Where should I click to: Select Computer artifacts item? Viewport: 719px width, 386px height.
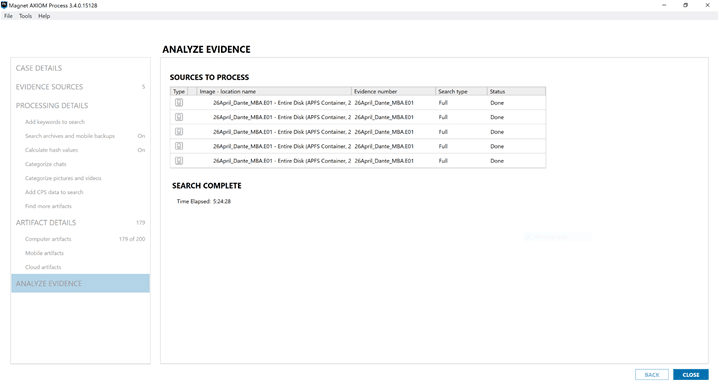[48, 239]
